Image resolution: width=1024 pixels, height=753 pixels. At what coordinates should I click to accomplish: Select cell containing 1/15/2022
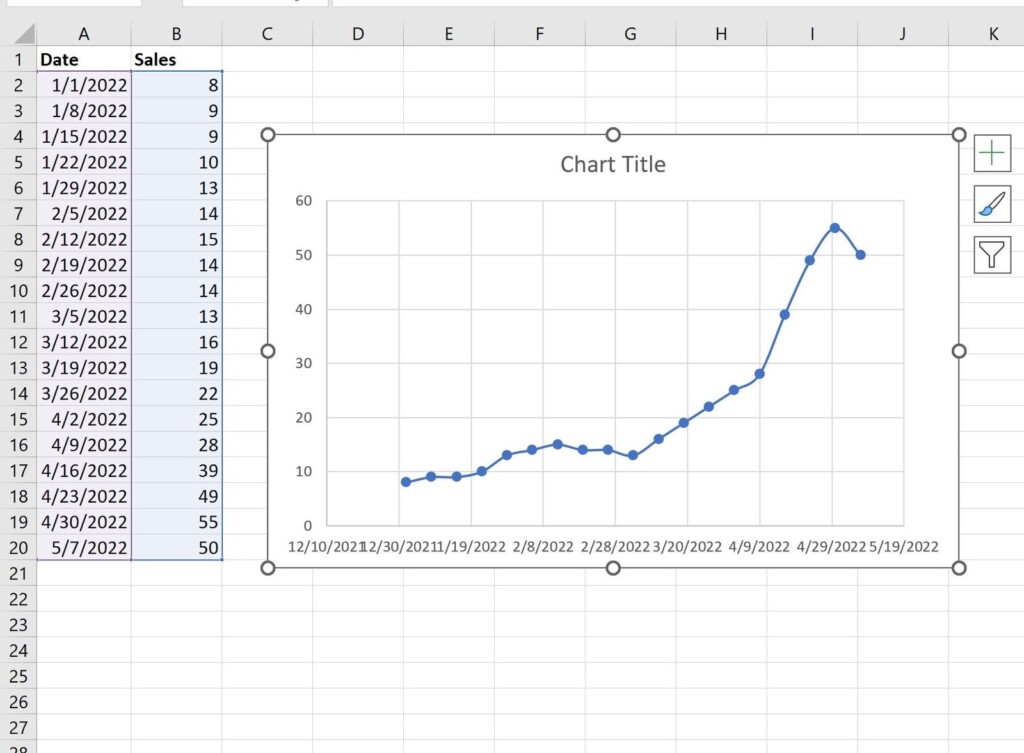tap(84, 136)
